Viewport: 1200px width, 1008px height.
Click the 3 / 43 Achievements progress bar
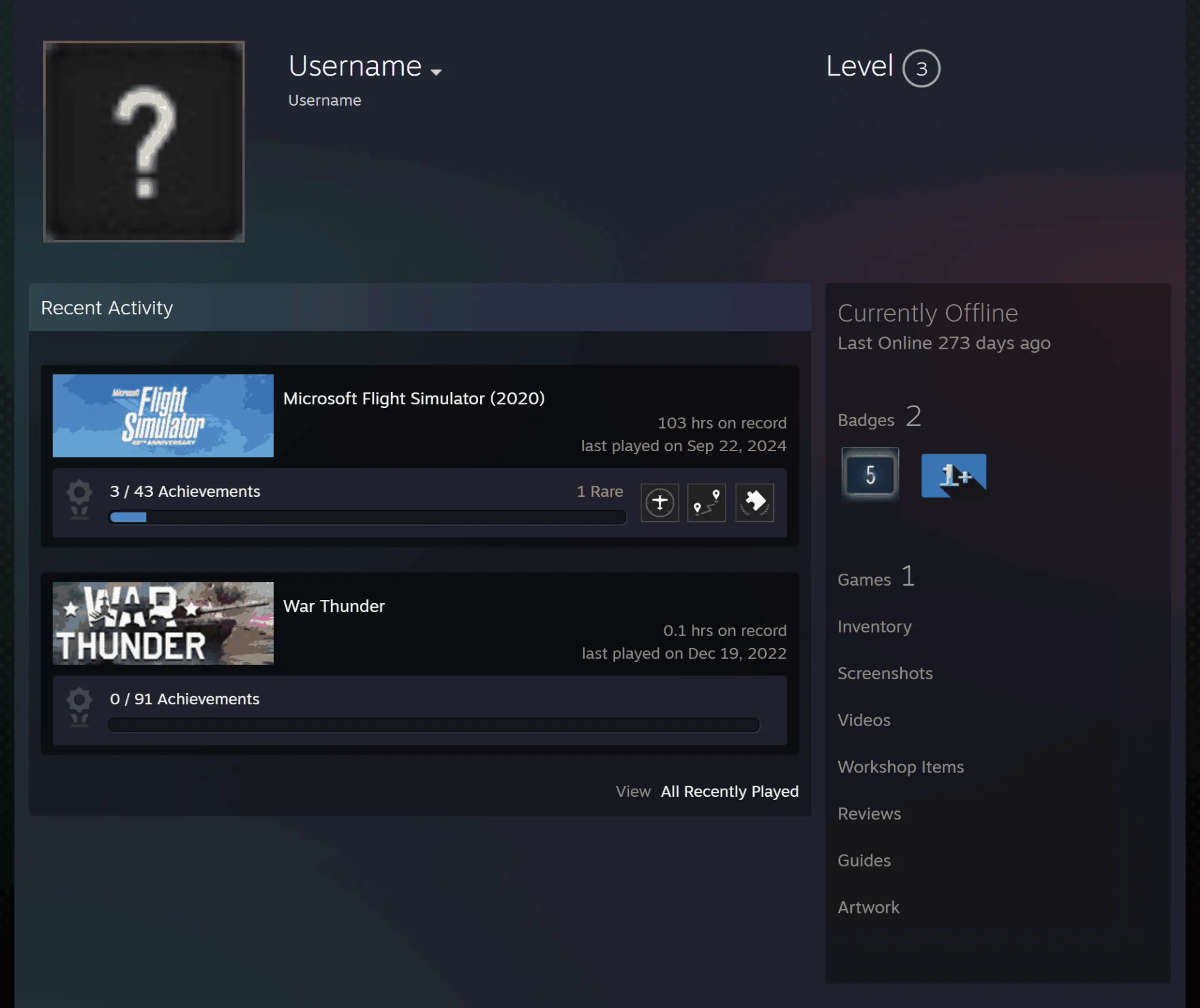tap(367, 517)
